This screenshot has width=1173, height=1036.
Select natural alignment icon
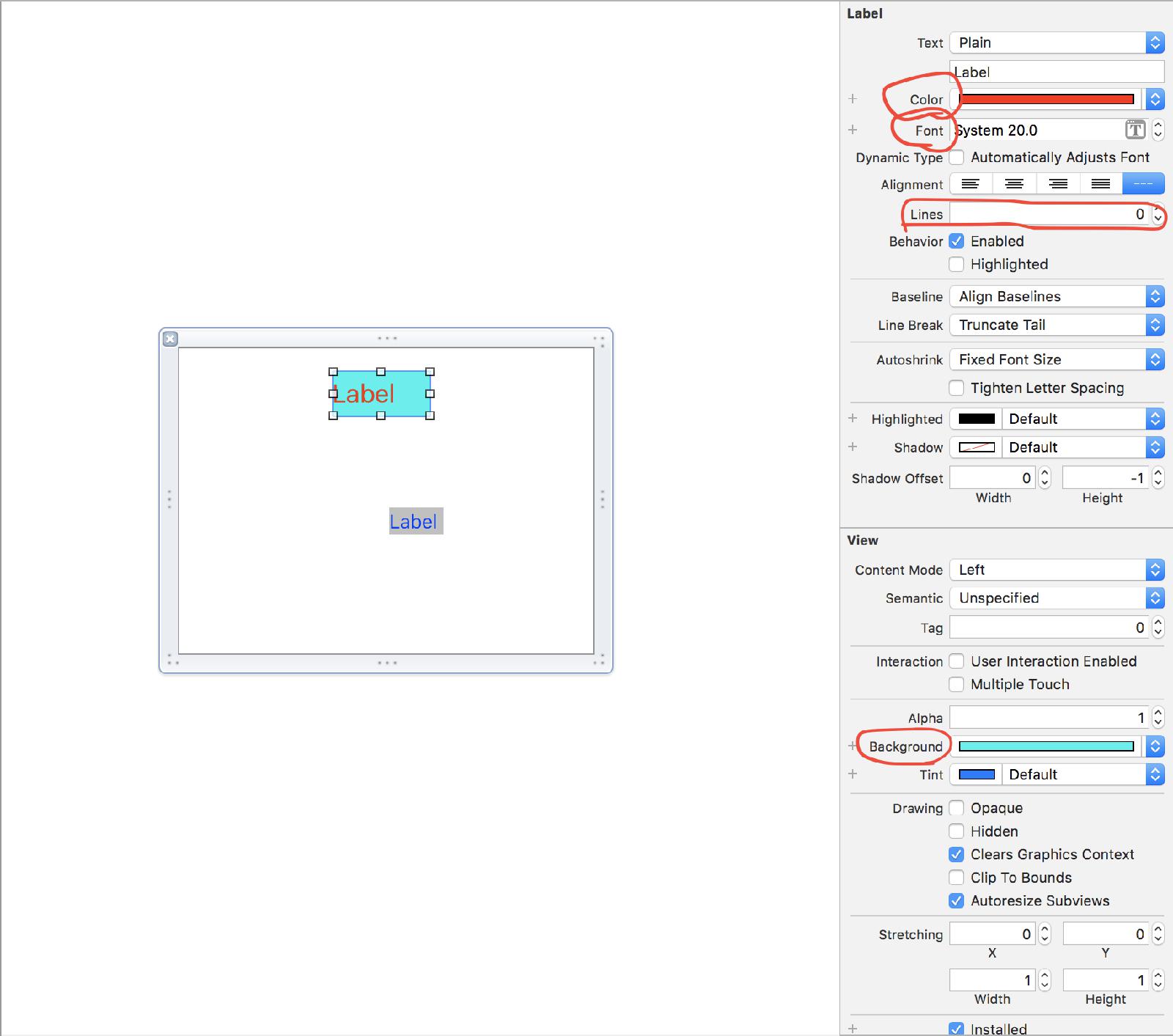click(x=1143, y=184)
